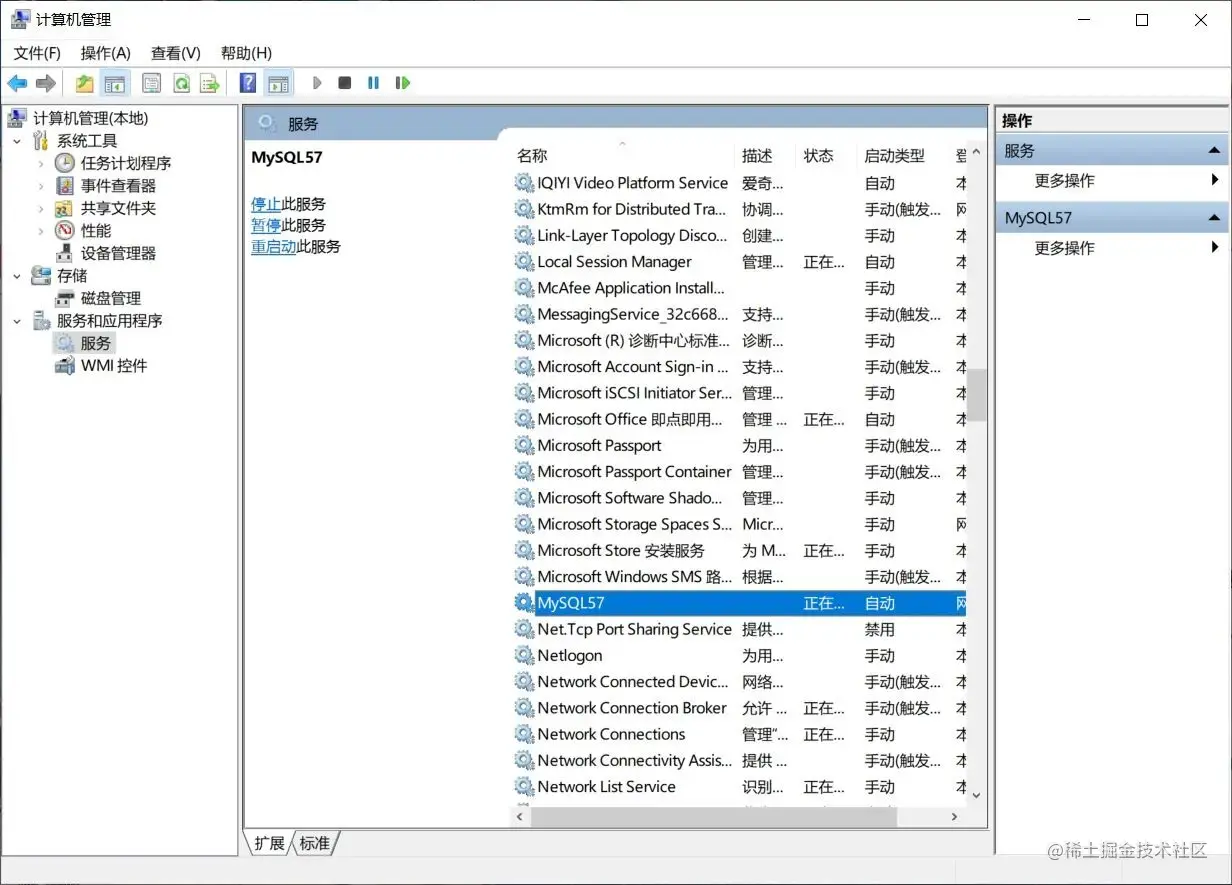
Task: Open 设备管理器 in the tree
Action: (x=118, y=253)
